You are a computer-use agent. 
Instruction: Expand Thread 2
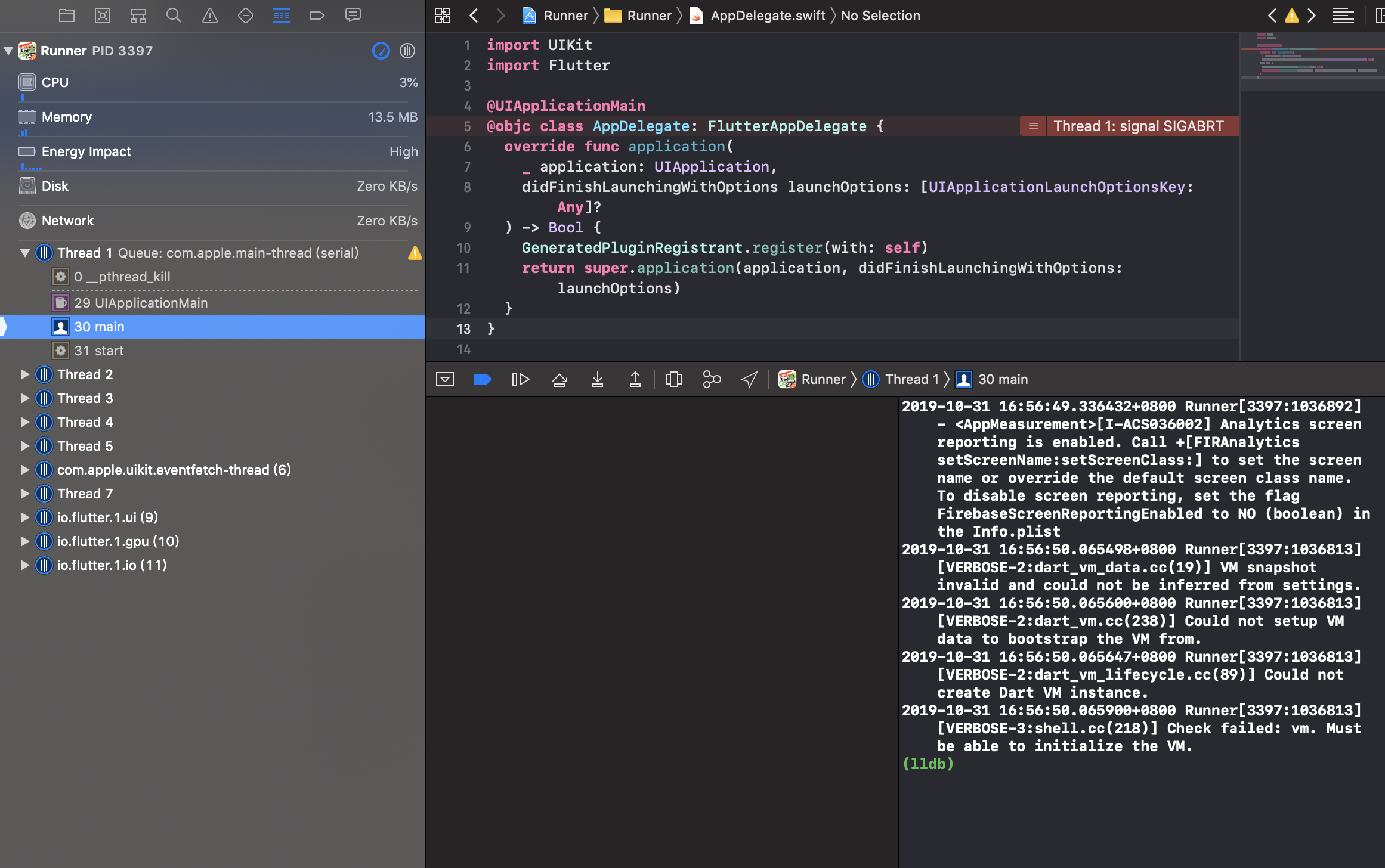click(24, 374)
